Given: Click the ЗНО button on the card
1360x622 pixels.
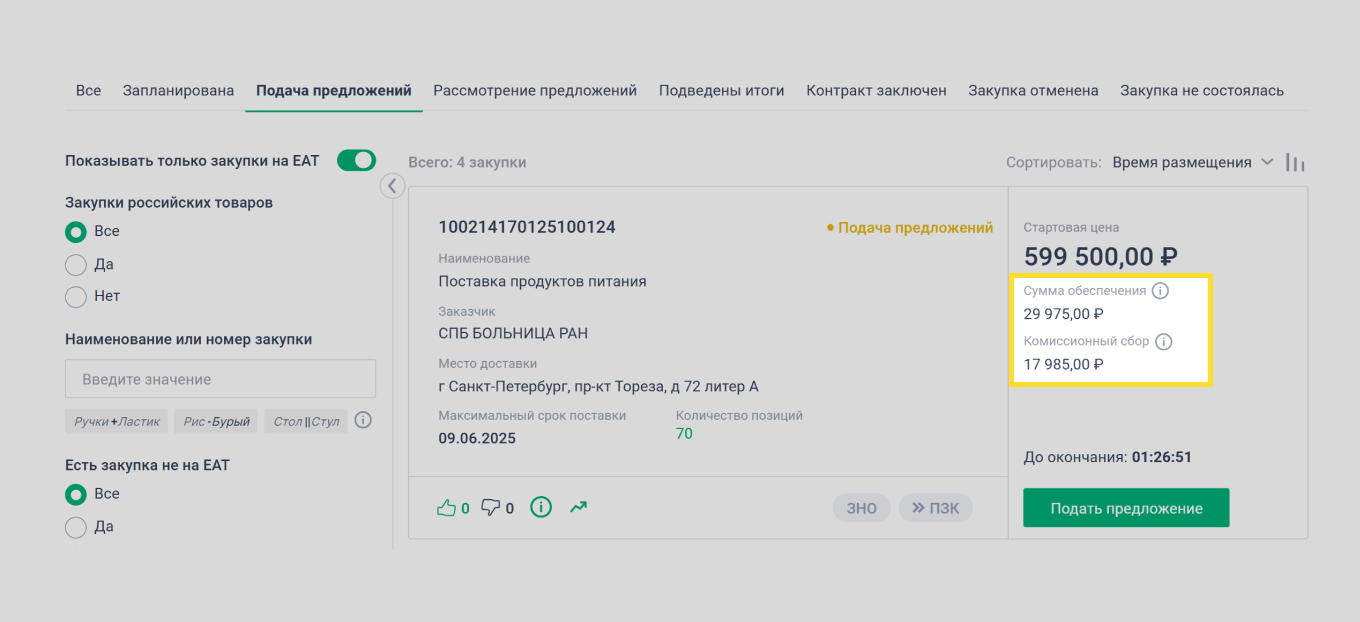Looking at the screenshot, I should 861,507.
